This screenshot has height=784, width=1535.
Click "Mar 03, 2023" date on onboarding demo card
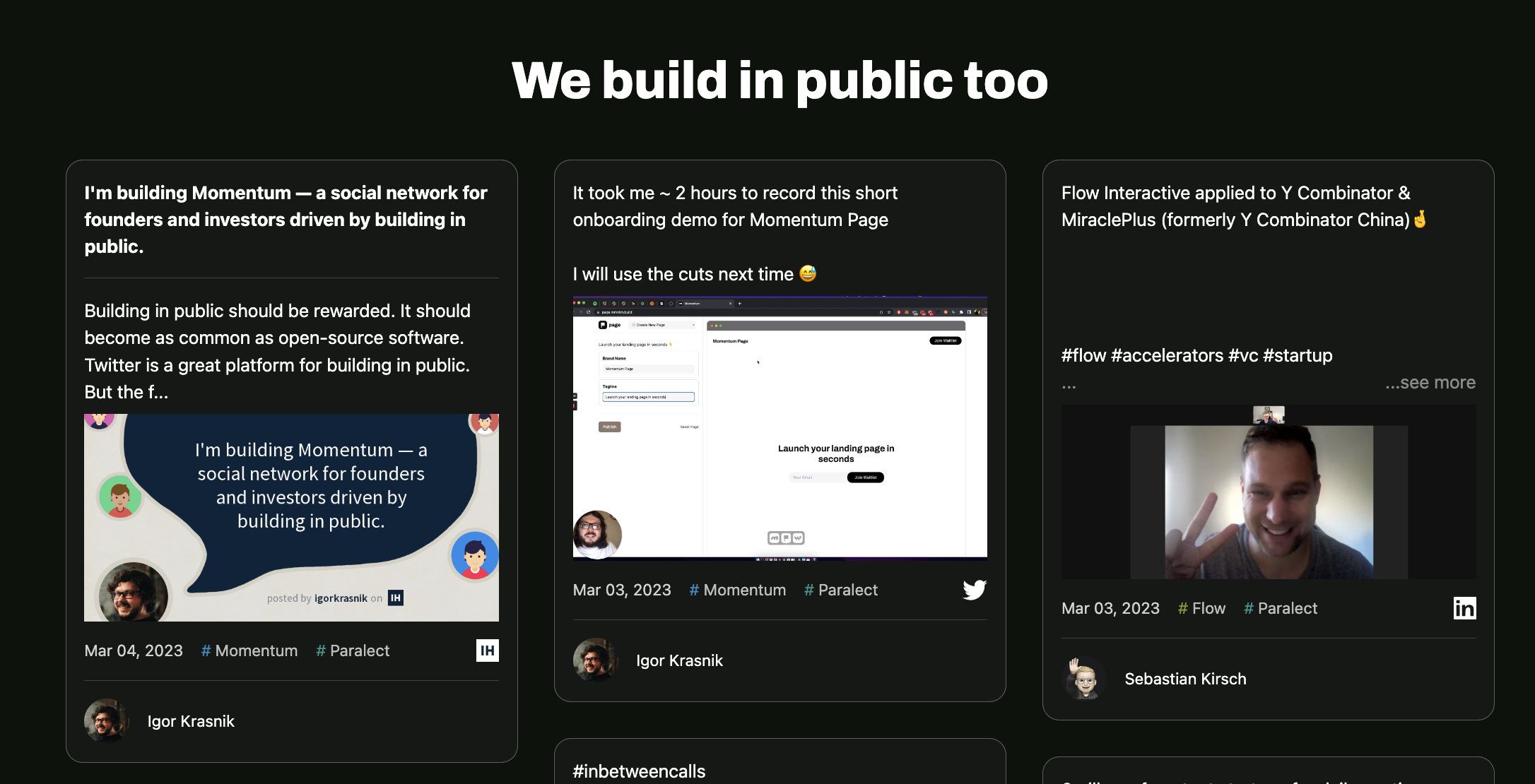pyautogui.click(x=622, y=590)
